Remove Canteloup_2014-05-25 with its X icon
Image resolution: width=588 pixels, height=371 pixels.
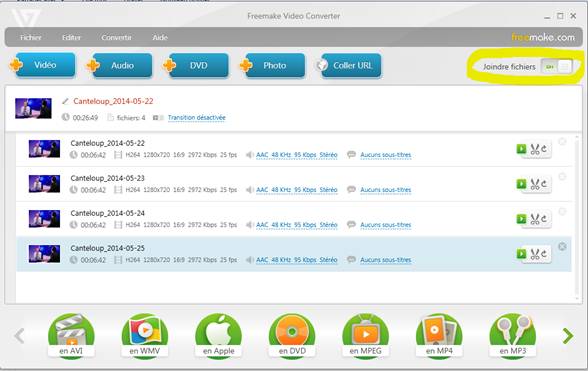(x=562, y=246)
